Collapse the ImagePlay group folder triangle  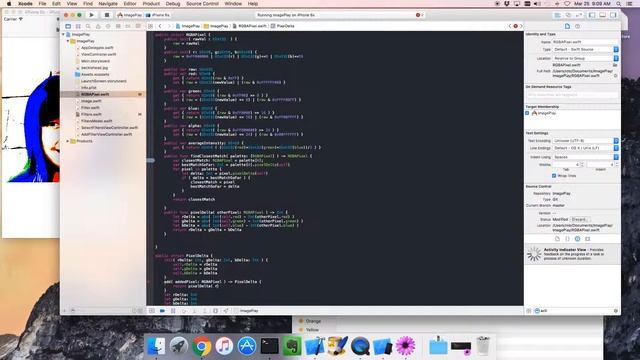[x=68, y=41]
